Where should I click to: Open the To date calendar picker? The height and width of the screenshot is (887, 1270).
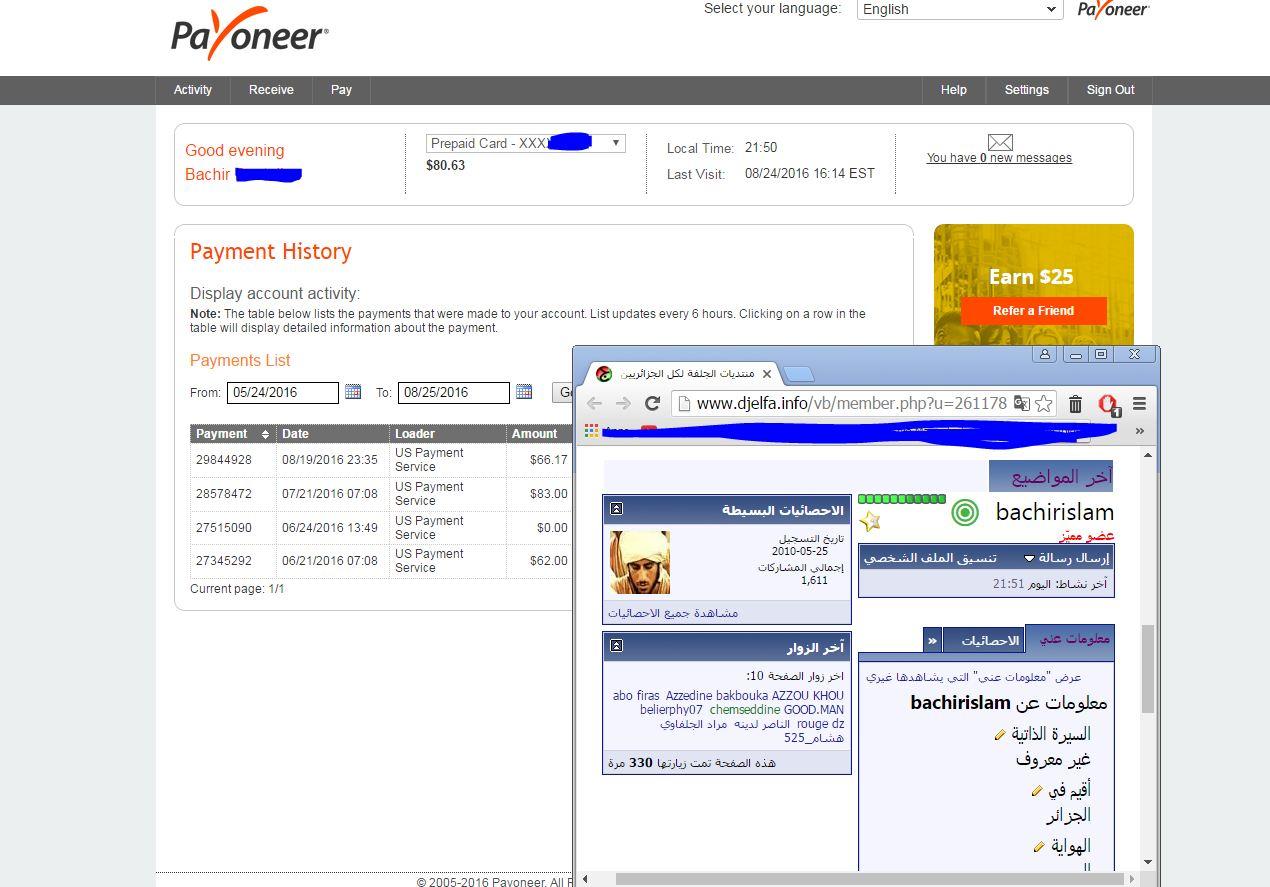(524, 392)
